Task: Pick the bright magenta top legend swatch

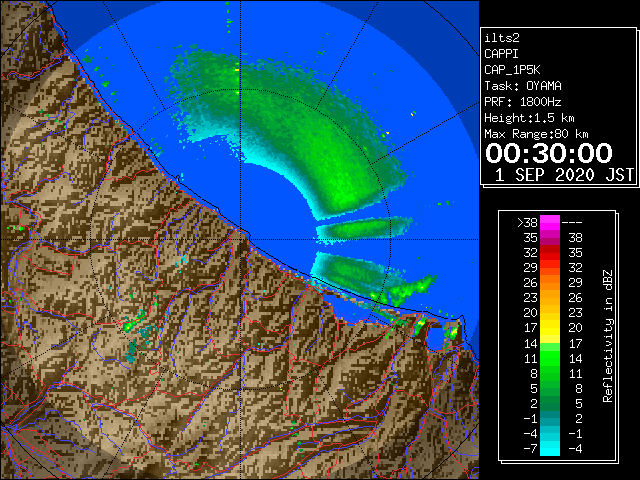Action: (x=550, y=223)
